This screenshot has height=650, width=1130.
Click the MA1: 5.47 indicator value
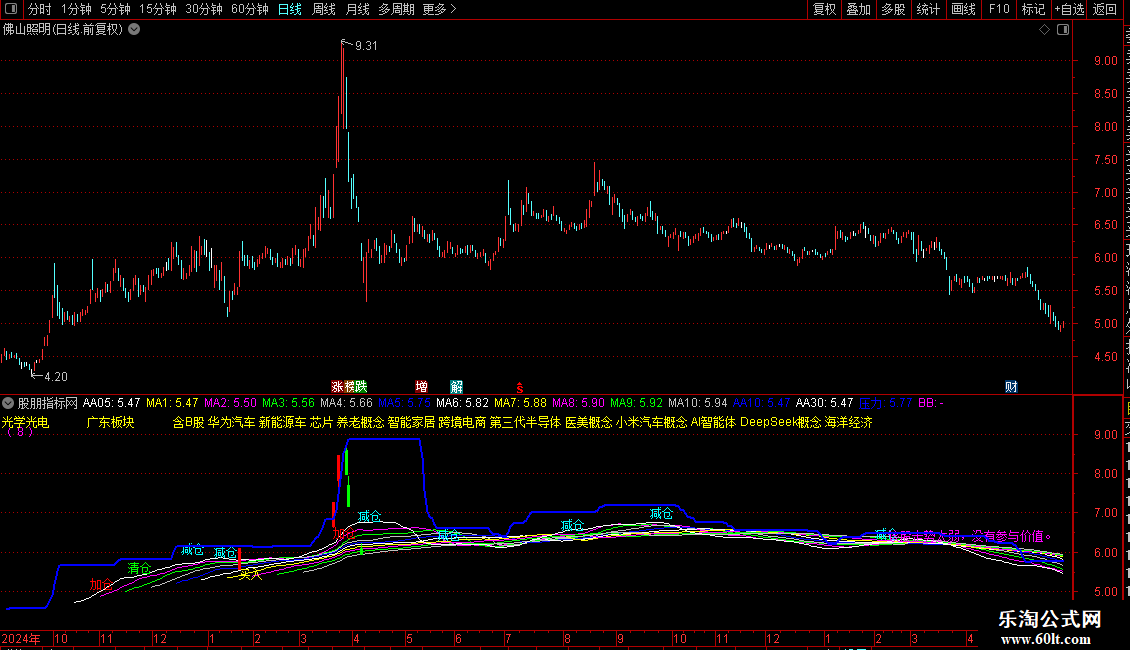point(172,404)
